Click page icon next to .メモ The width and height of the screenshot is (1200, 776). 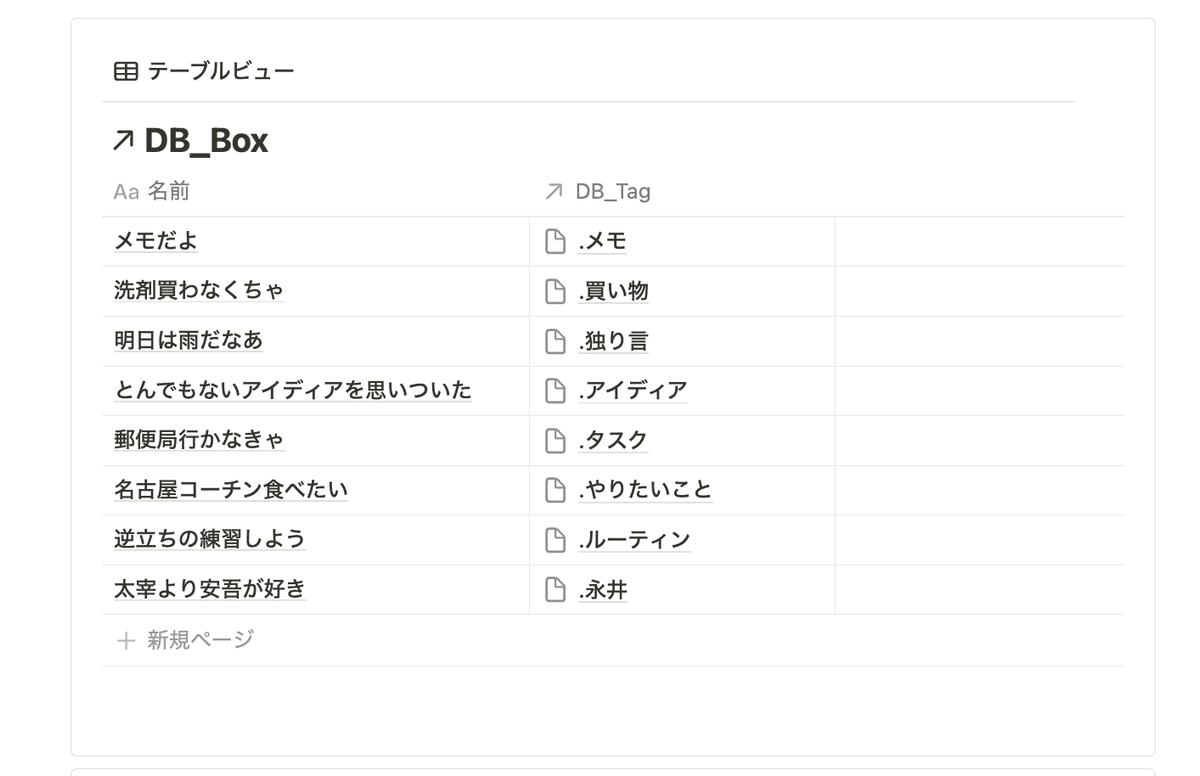pos(555,241)
